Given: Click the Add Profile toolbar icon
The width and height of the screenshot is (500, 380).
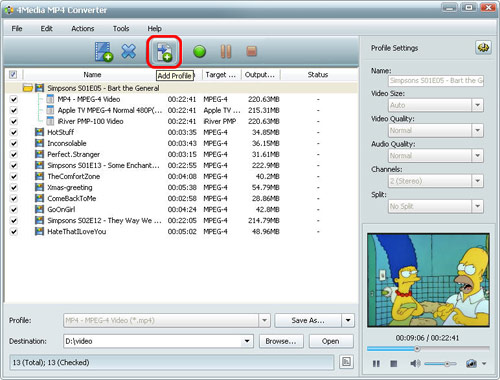Looking at the screenshot, I should click(x=164, y=52).
